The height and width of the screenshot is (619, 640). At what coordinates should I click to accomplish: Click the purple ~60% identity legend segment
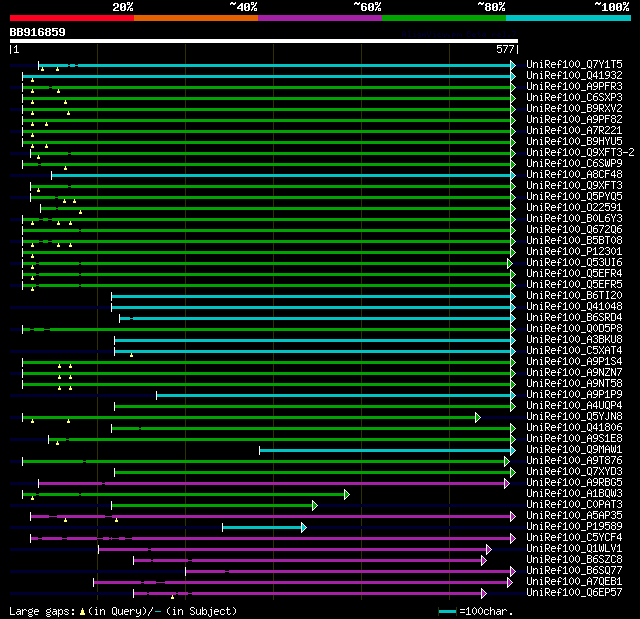(320, 18)
